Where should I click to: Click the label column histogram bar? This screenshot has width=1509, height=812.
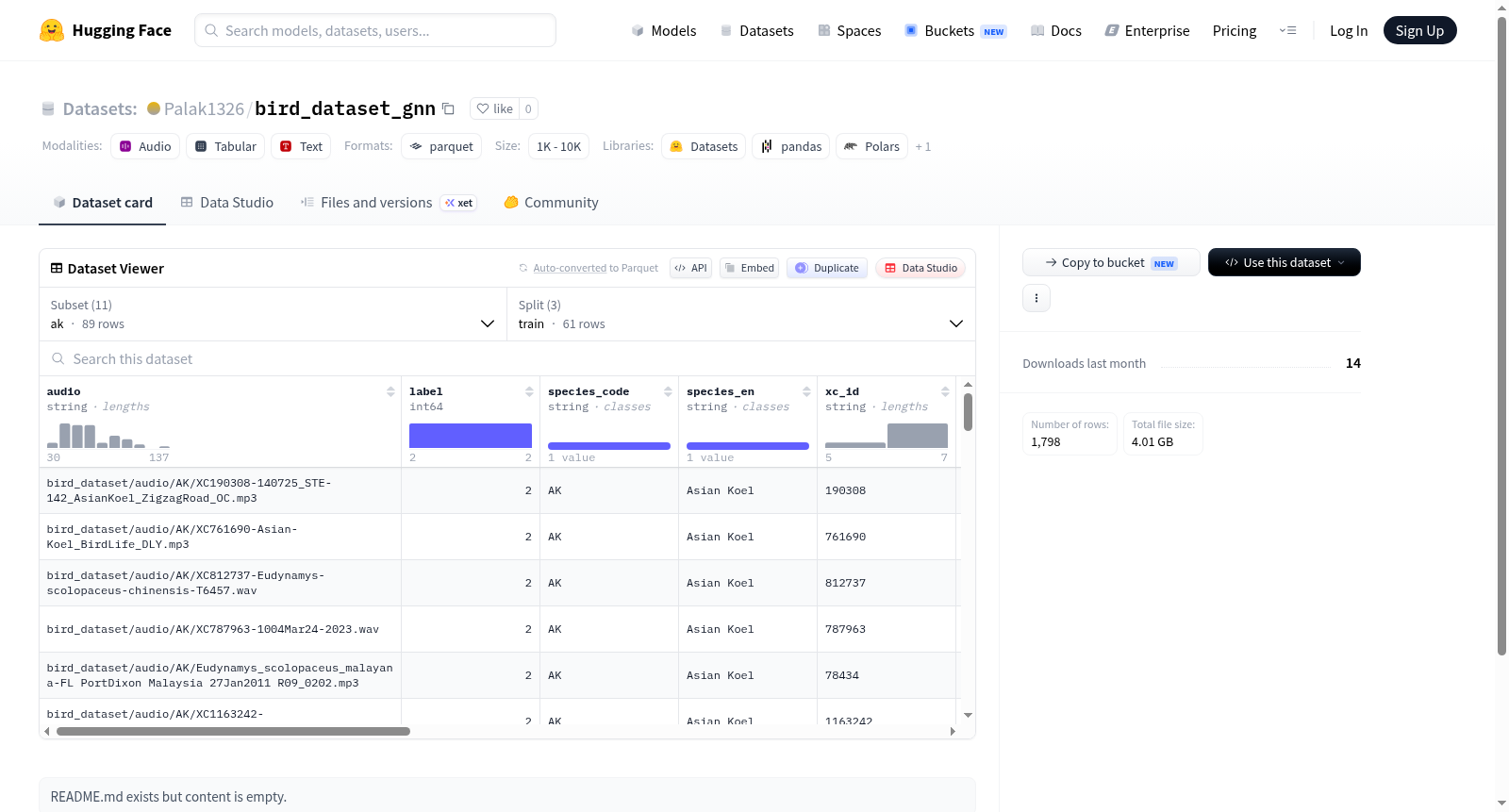click(471, 436)
